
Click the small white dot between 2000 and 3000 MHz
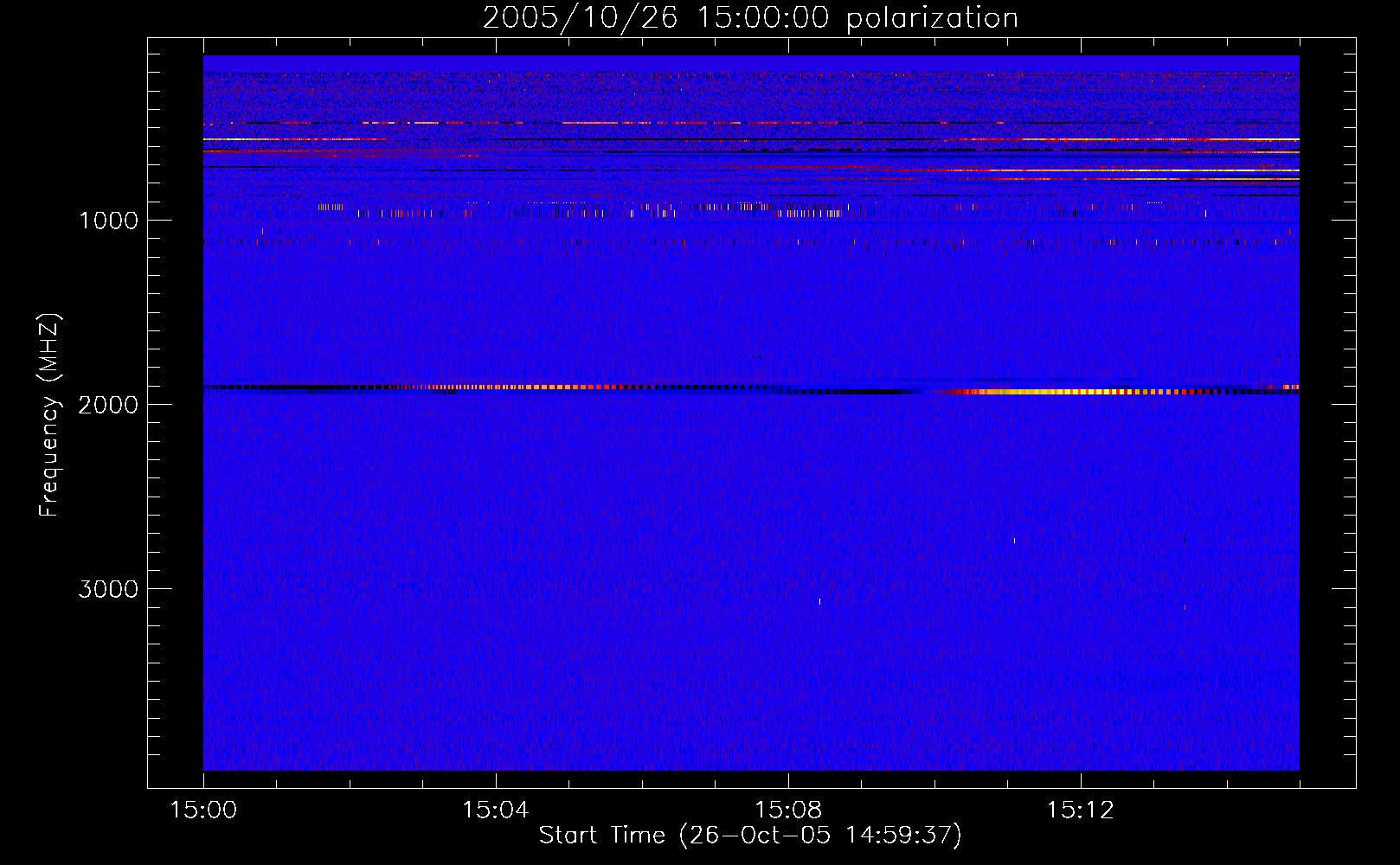[1014, 541]
